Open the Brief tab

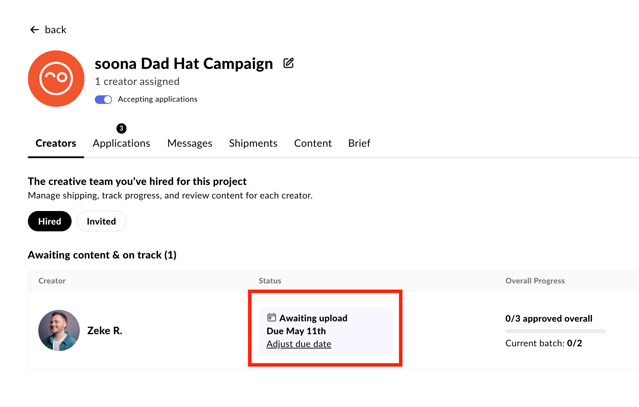click(359, 143)
